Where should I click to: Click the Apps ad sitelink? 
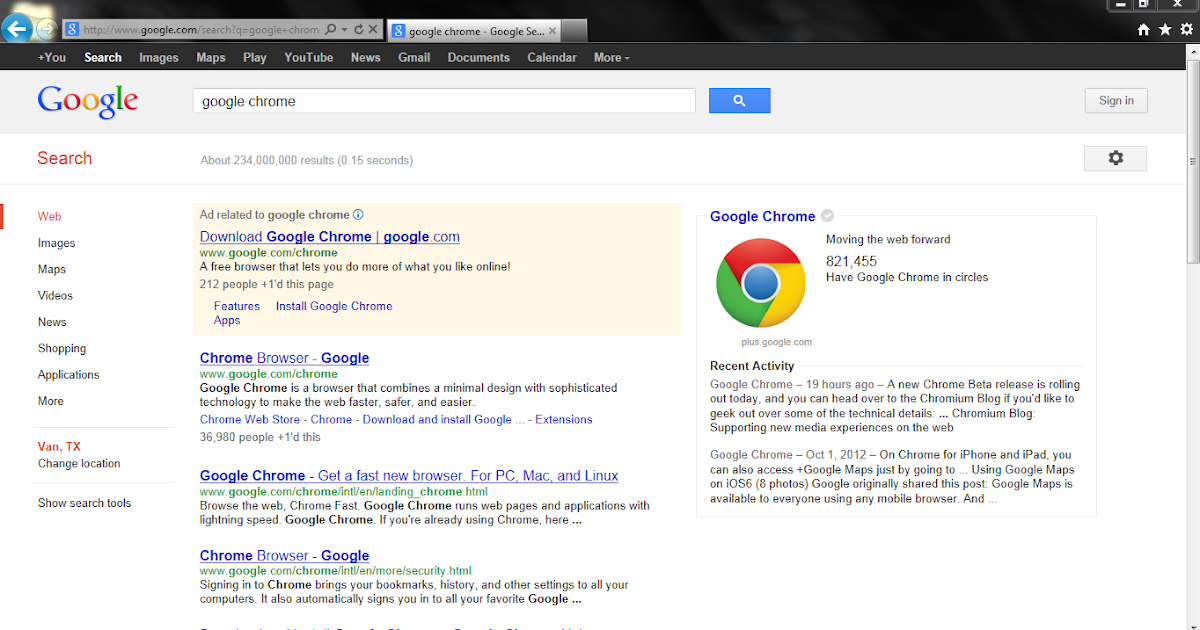(227, 320)
